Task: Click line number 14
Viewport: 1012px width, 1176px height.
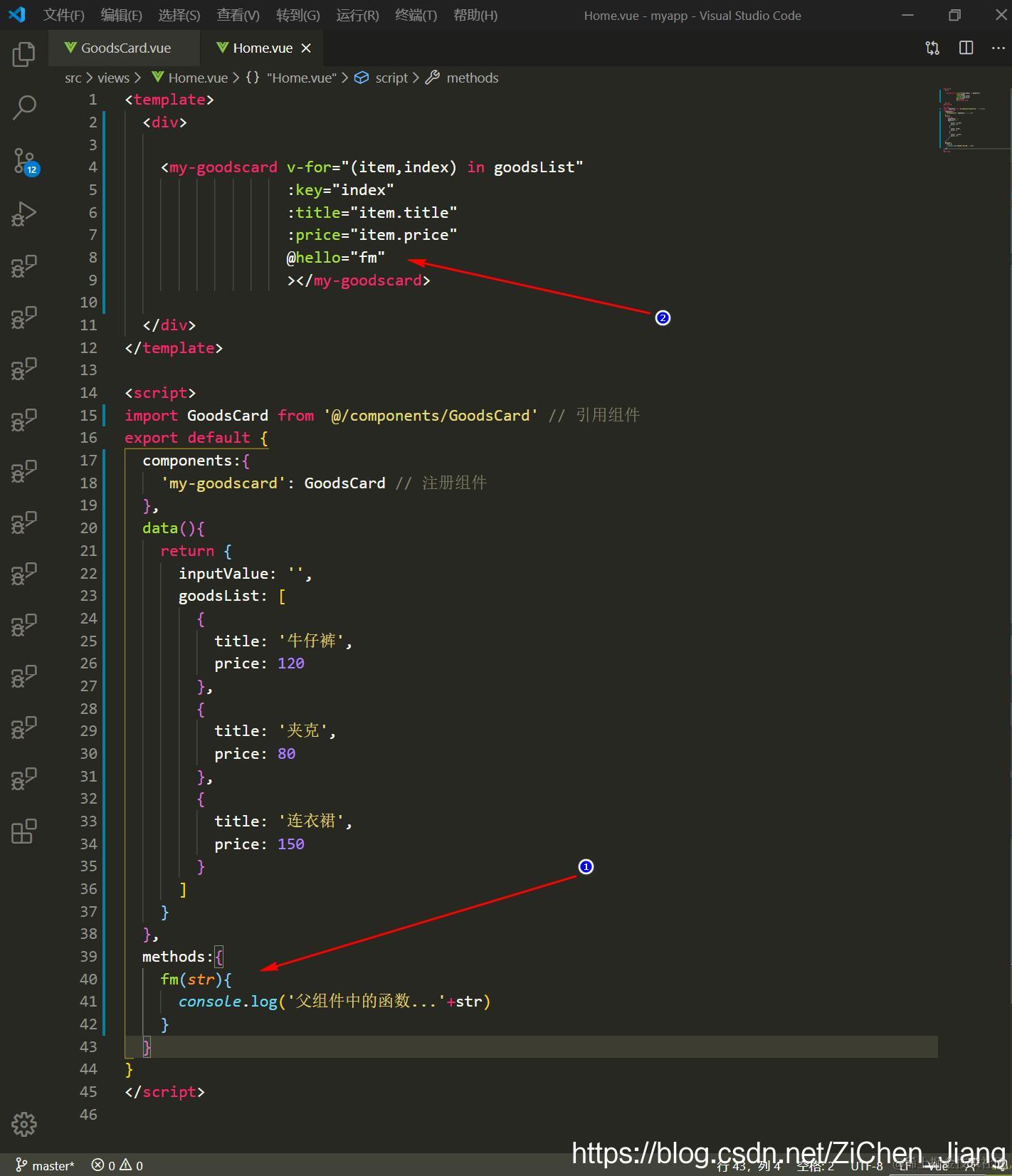Action: coord(88,393)
